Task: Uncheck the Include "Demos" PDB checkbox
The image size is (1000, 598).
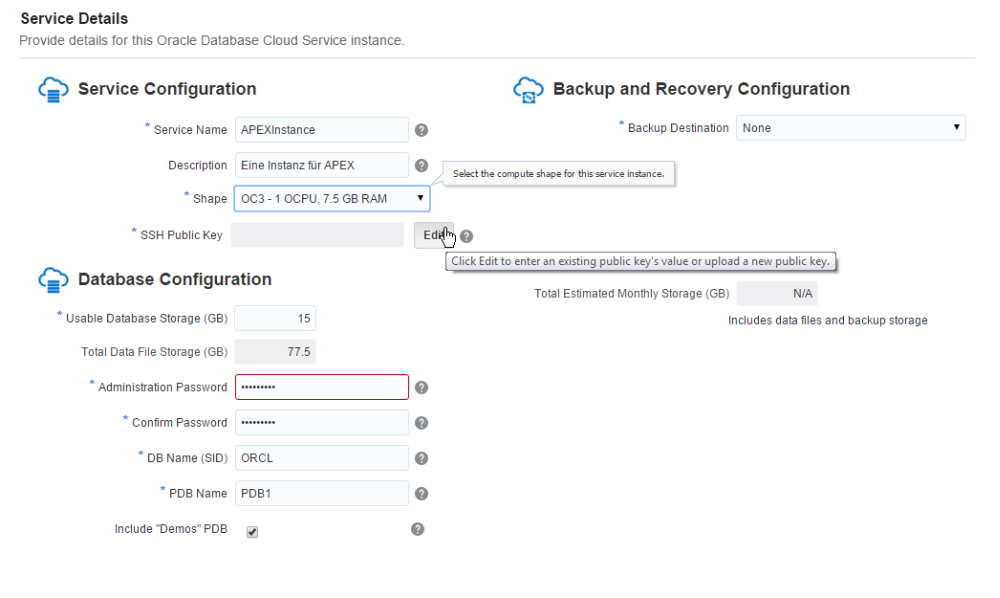Action: coord(251,531)
